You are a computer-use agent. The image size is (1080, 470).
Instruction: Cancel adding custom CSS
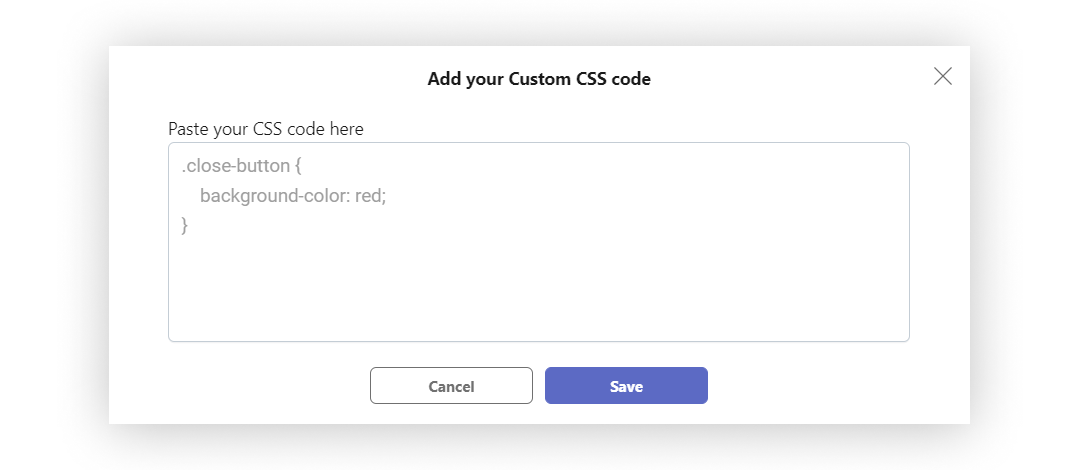pyautogui.click(x=451, y=385)
